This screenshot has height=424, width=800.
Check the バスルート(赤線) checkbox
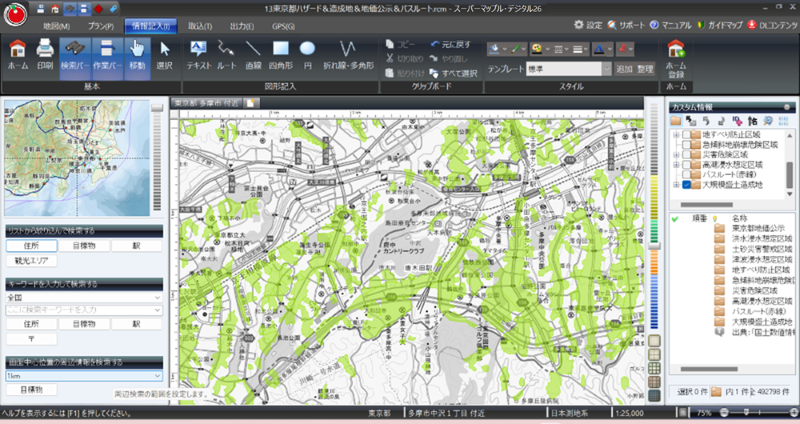tap(687, 174)
